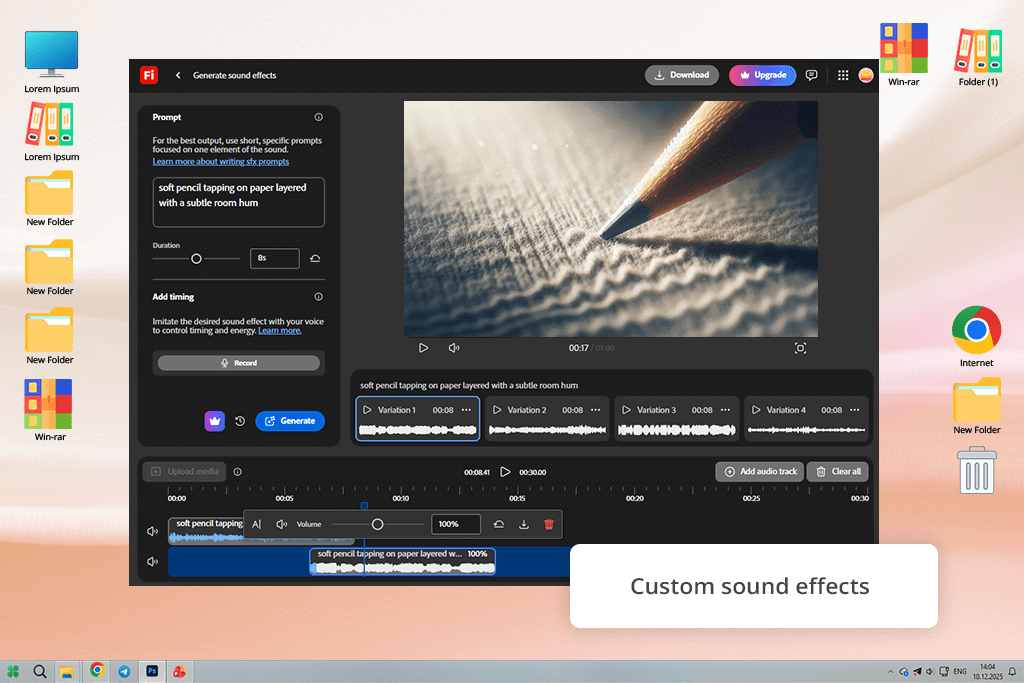
Task: Click the Upload media button
Action: 185,471
